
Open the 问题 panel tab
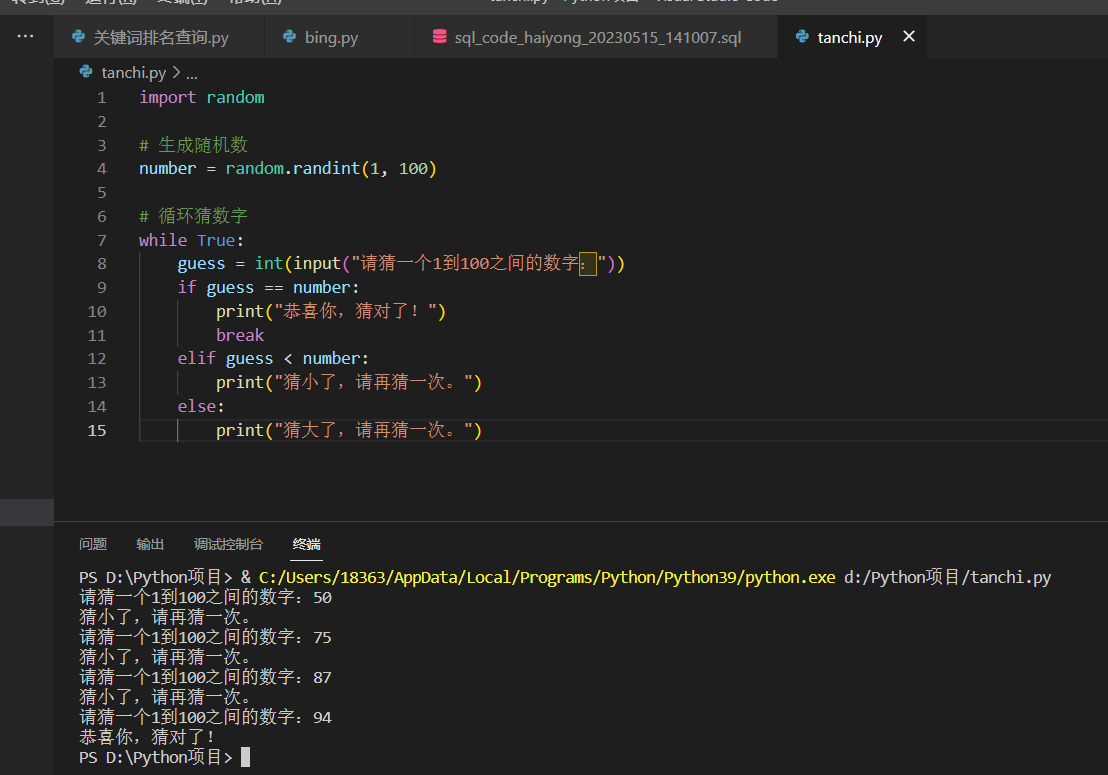tap(93, 544)
